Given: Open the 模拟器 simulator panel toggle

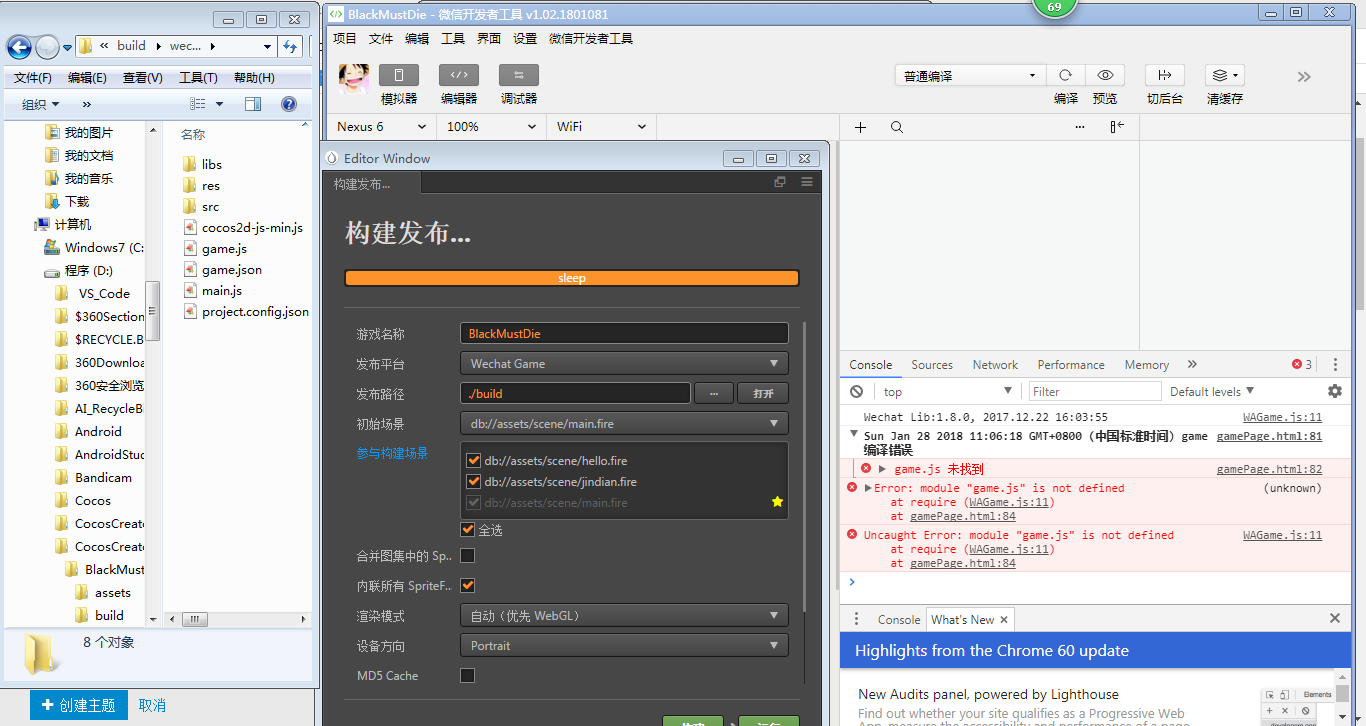Looking at the screenshot, I should click(x=398, y=75).
